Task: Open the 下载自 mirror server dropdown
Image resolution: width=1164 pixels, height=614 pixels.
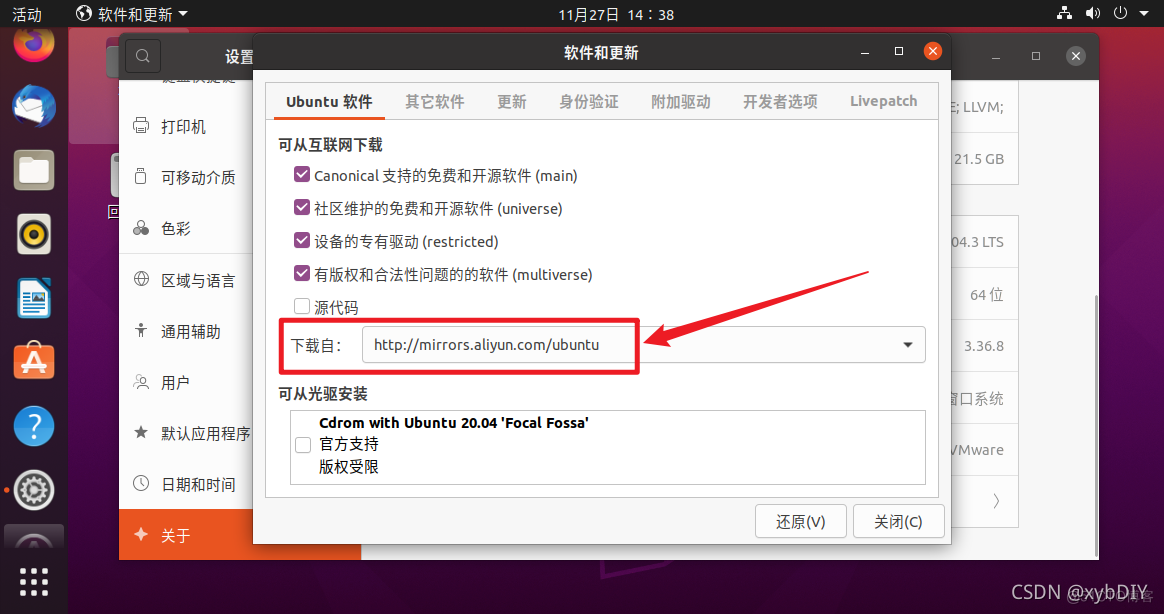Action: point(908,344)
